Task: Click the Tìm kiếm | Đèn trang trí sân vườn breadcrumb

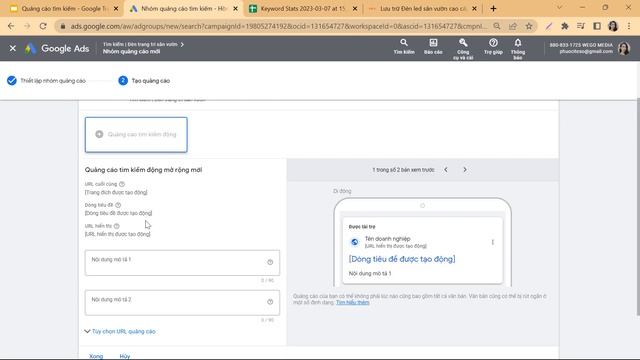Action: pyautogui.click(x=140, y=44)
